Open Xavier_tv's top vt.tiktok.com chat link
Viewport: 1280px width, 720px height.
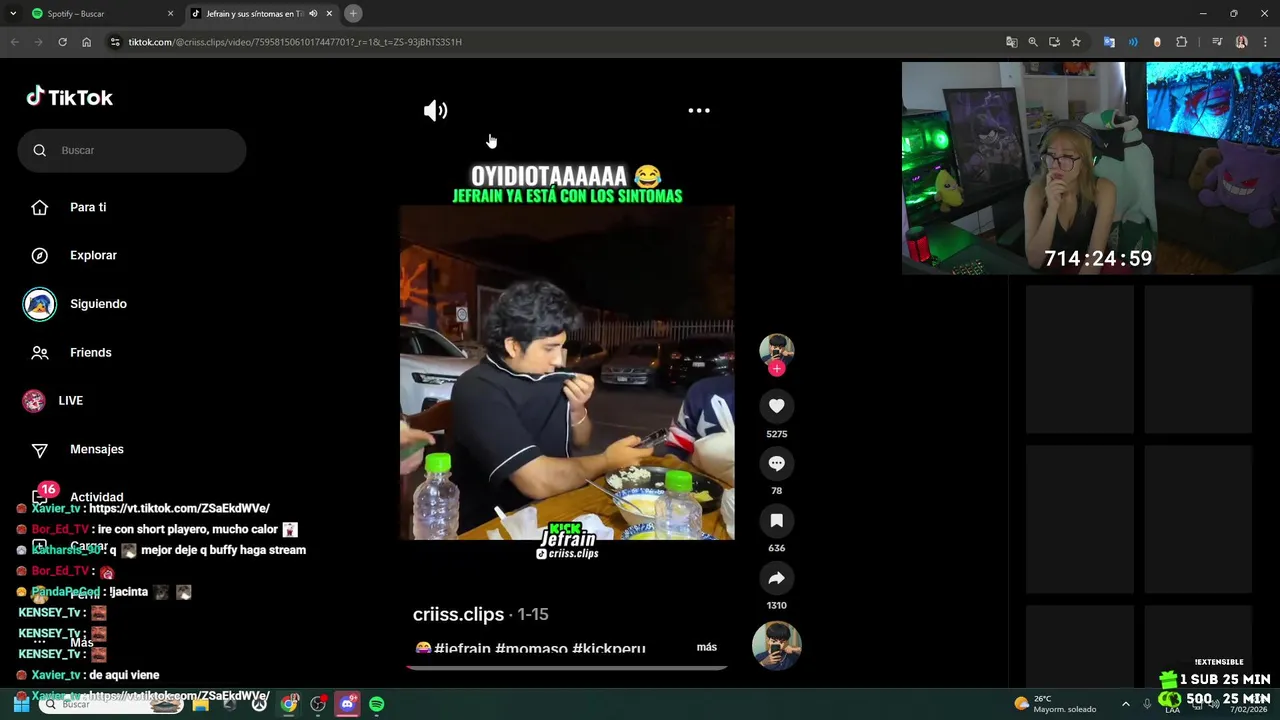(x=179, y=508)
